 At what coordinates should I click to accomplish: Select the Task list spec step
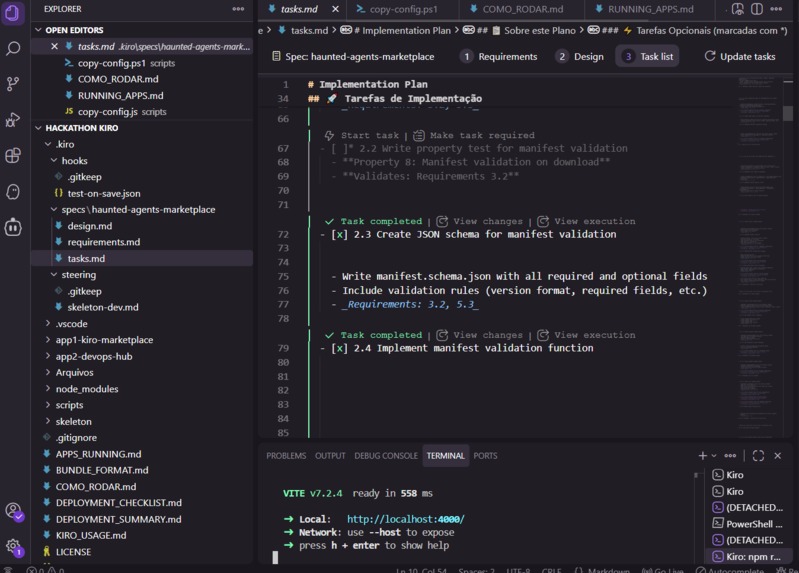648,56
